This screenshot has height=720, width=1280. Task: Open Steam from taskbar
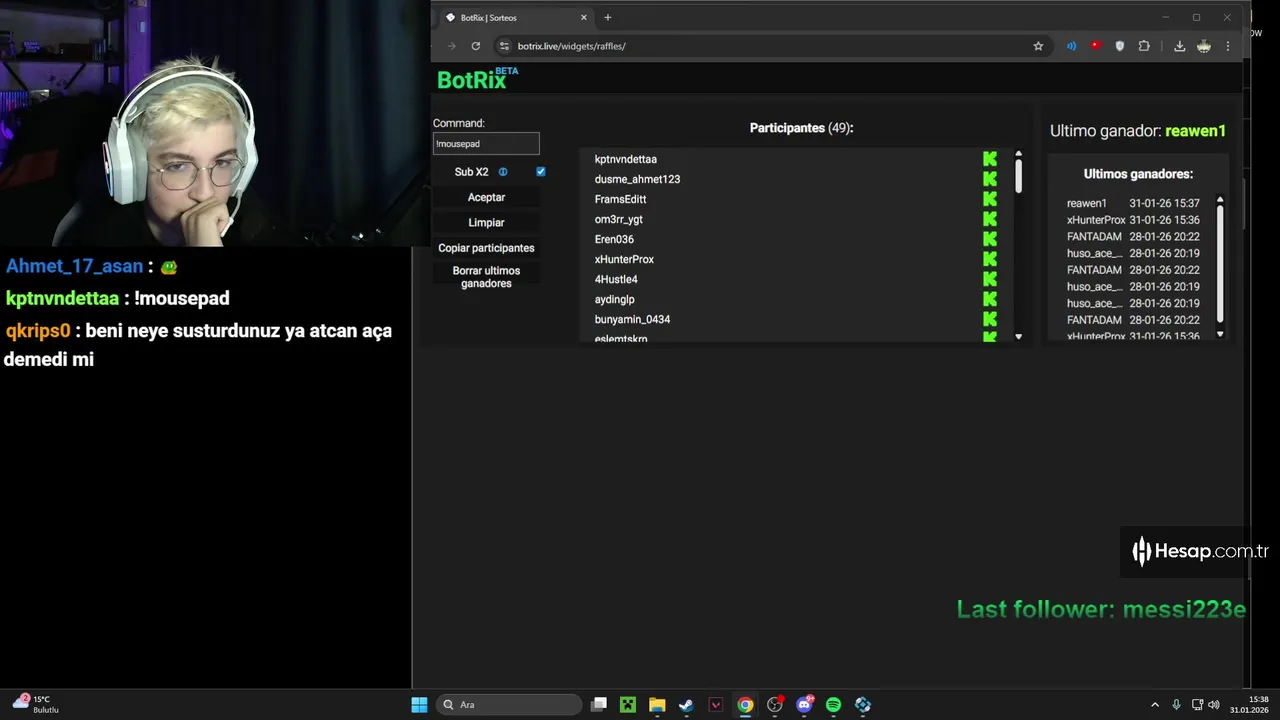coord(686,705)
